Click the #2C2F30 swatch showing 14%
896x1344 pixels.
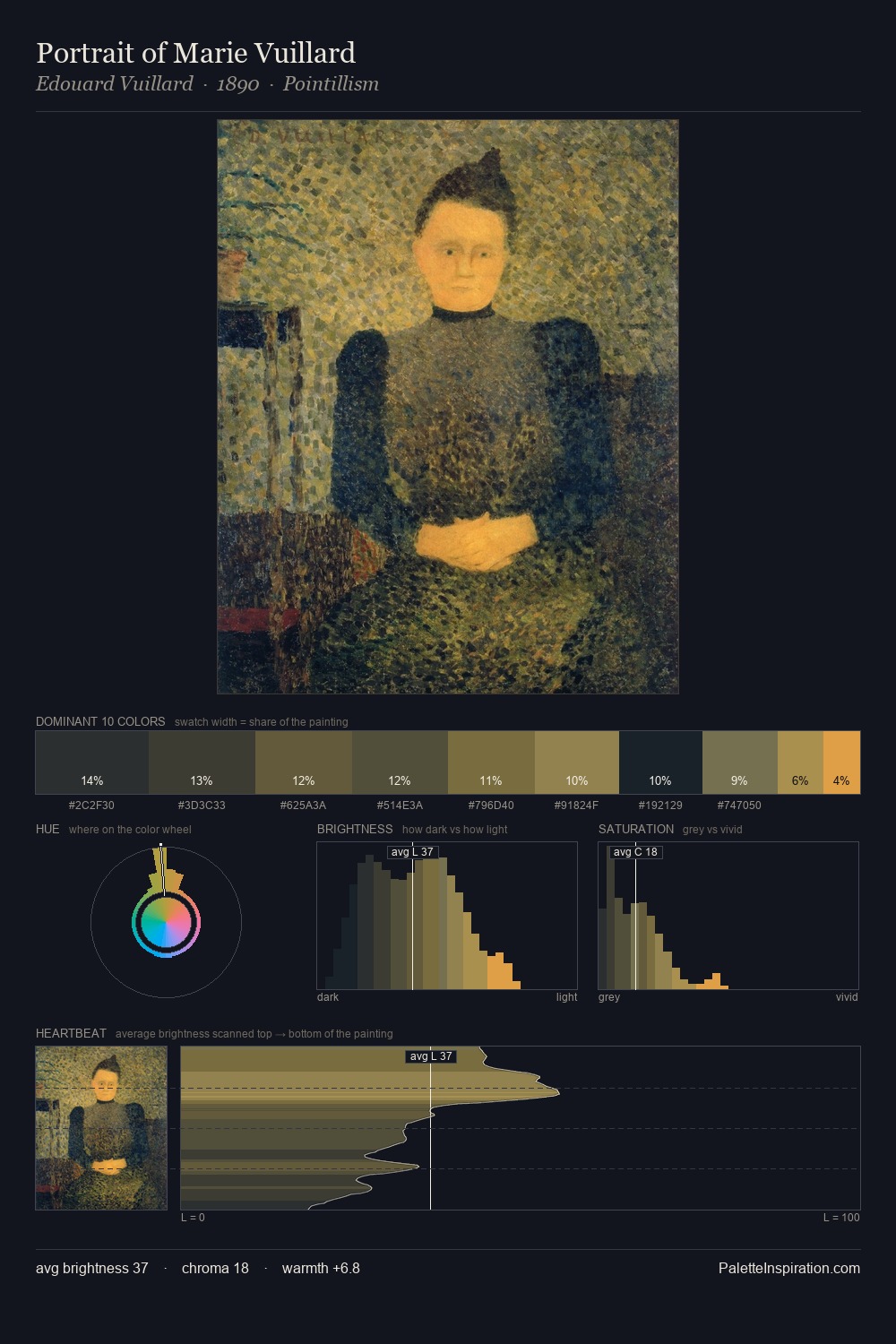92,762
